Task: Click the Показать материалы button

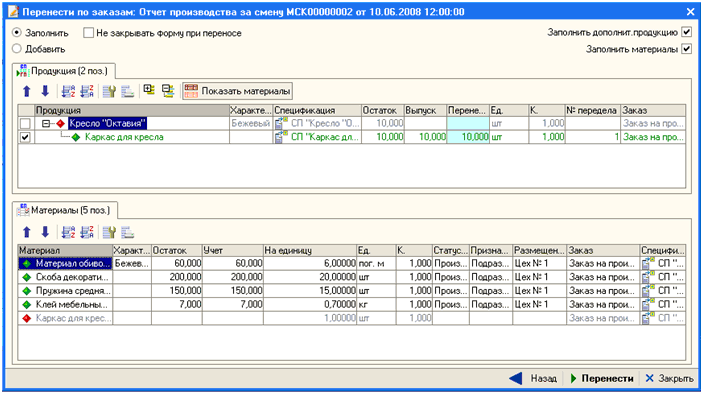Action: pos(237,91)
